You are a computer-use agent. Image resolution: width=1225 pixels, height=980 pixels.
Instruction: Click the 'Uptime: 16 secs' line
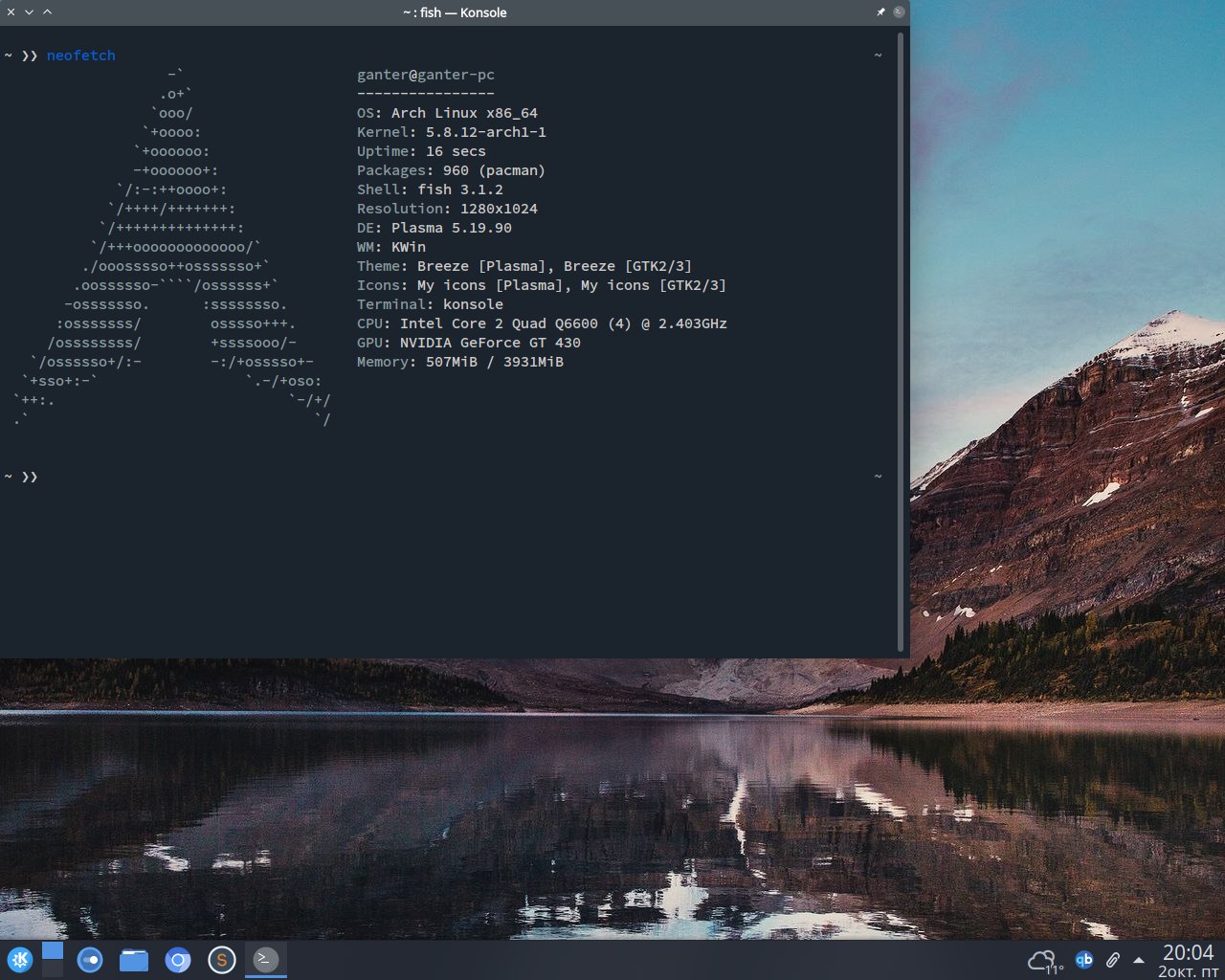coord(421,151)
